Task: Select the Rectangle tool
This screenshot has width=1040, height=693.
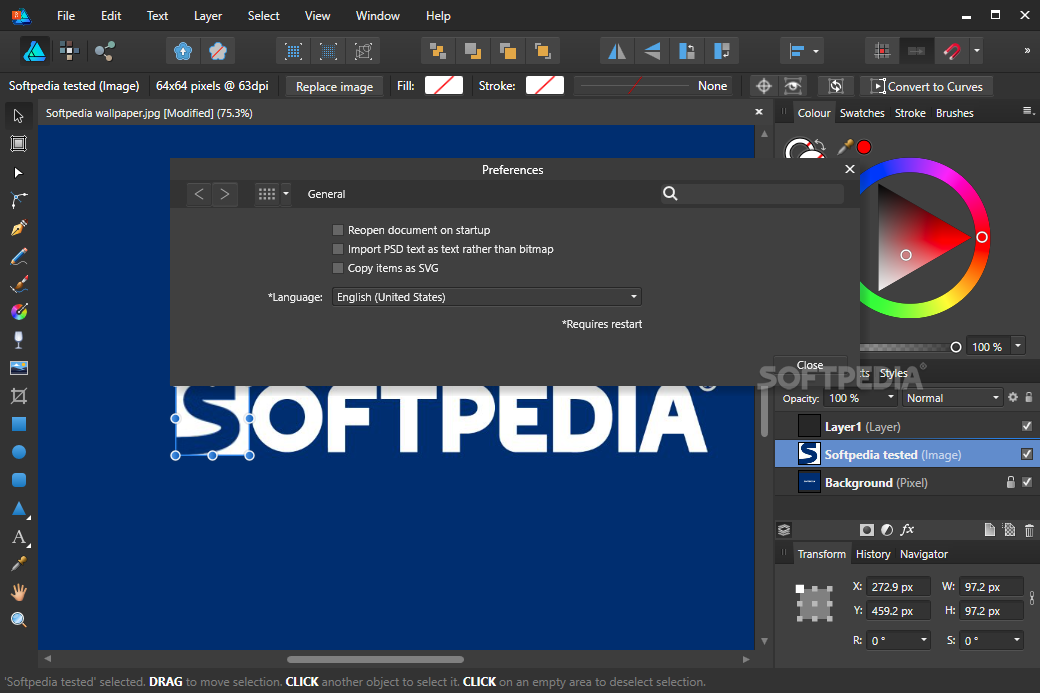Action: coord(19,424)
